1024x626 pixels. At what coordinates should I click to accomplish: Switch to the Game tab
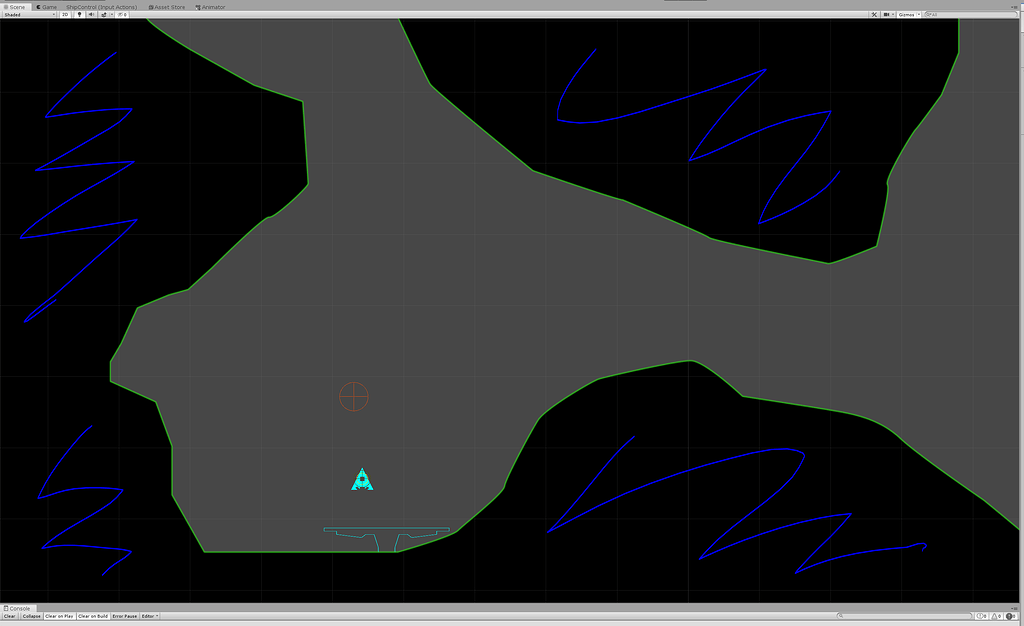46,6
